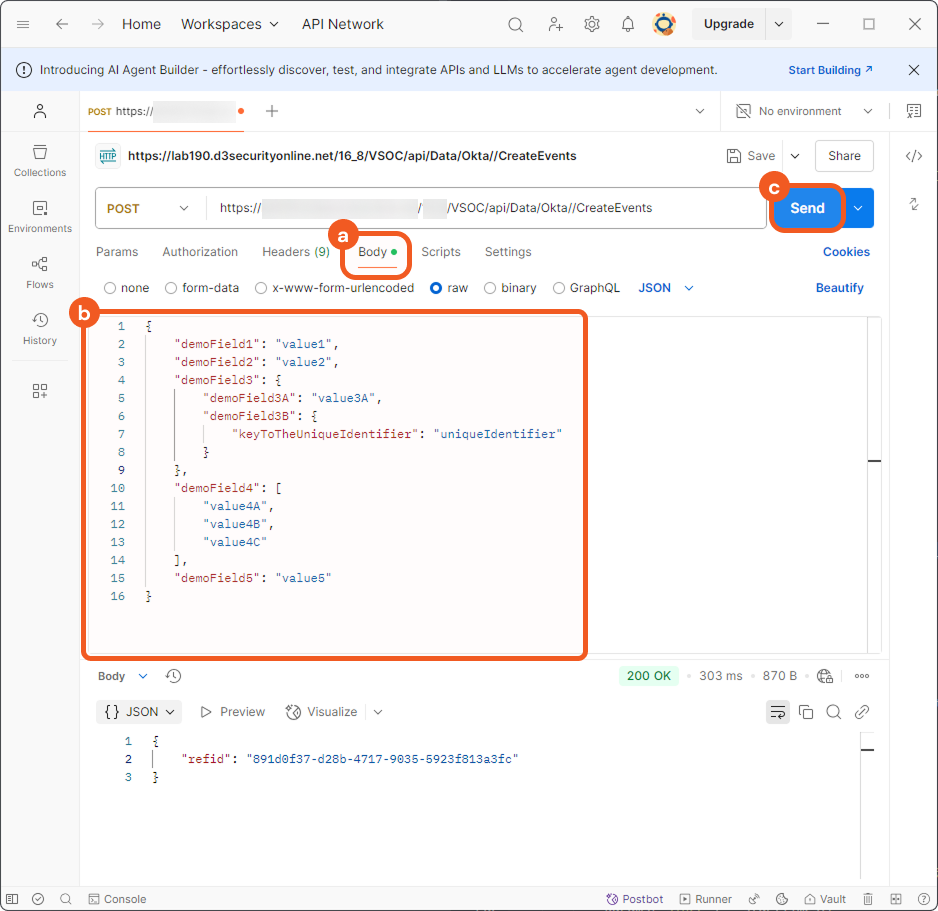938x911 pixels.
Task: Open the History sidebar panel
Action: tap(40, 328)
